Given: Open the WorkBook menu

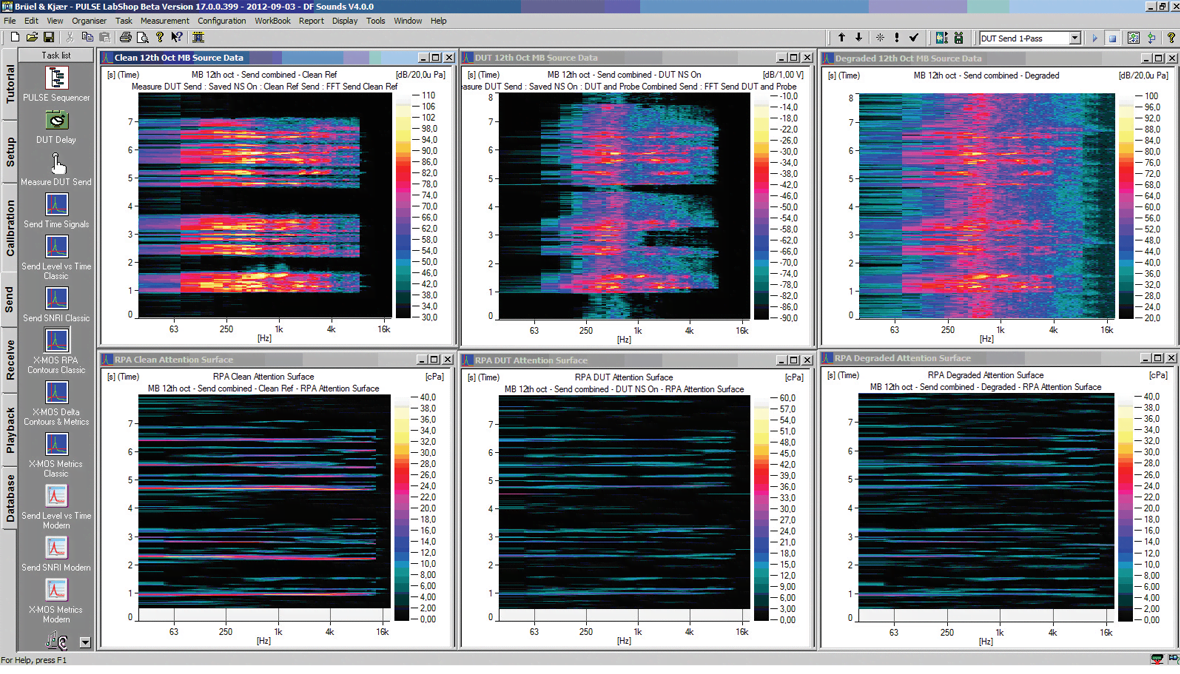Looking at the screenshot, I should tap(272, 20).
